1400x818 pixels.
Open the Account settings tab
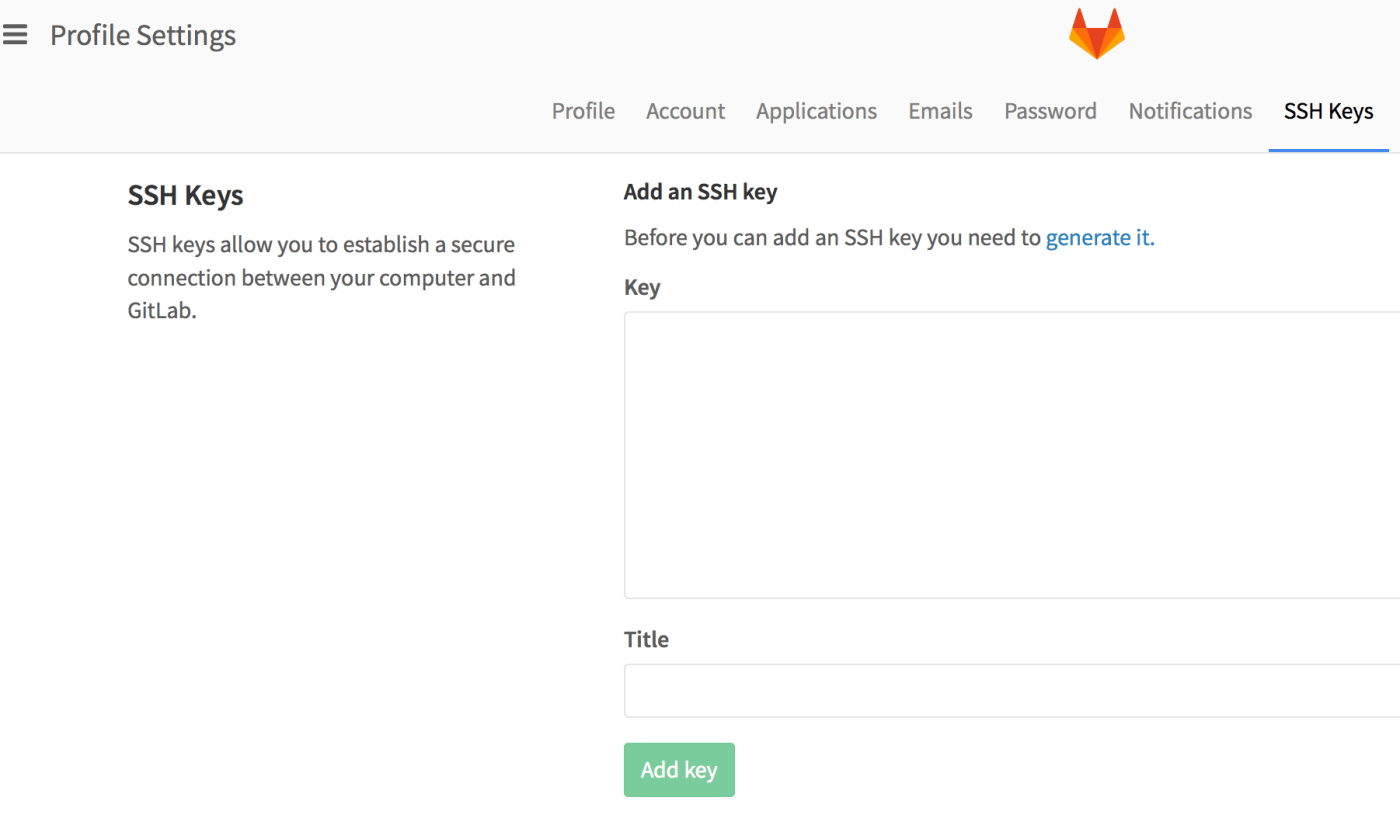point(685,111)
